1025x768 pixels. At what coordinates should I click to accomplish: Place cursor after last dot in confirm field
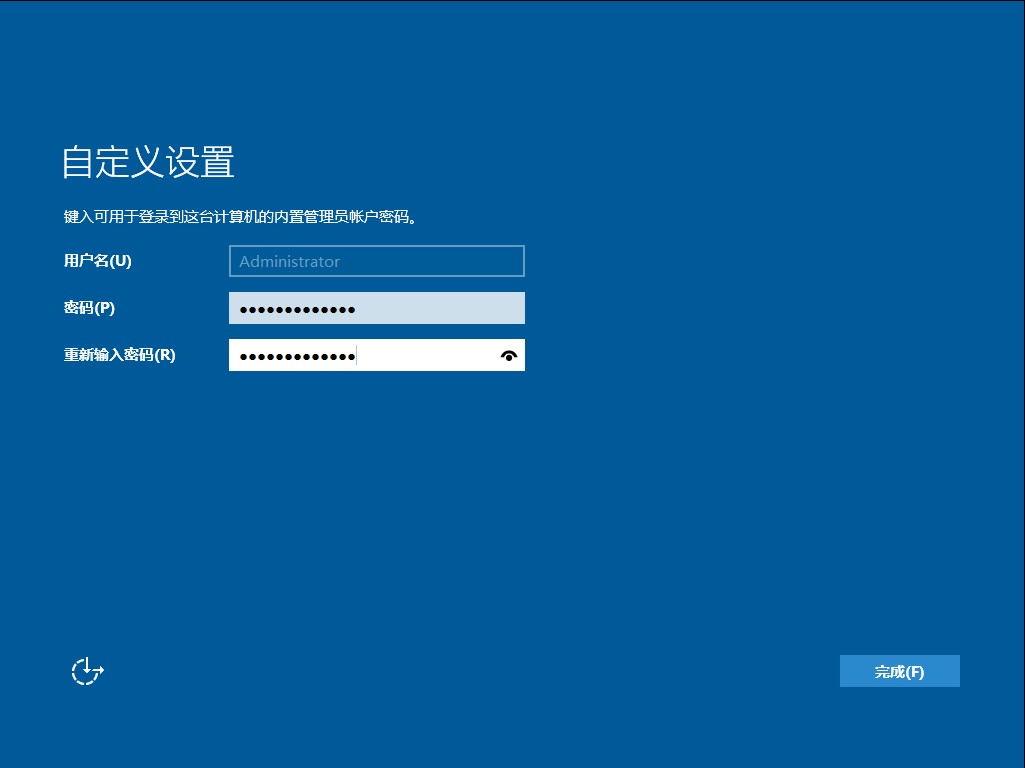(x=357, y=356)
